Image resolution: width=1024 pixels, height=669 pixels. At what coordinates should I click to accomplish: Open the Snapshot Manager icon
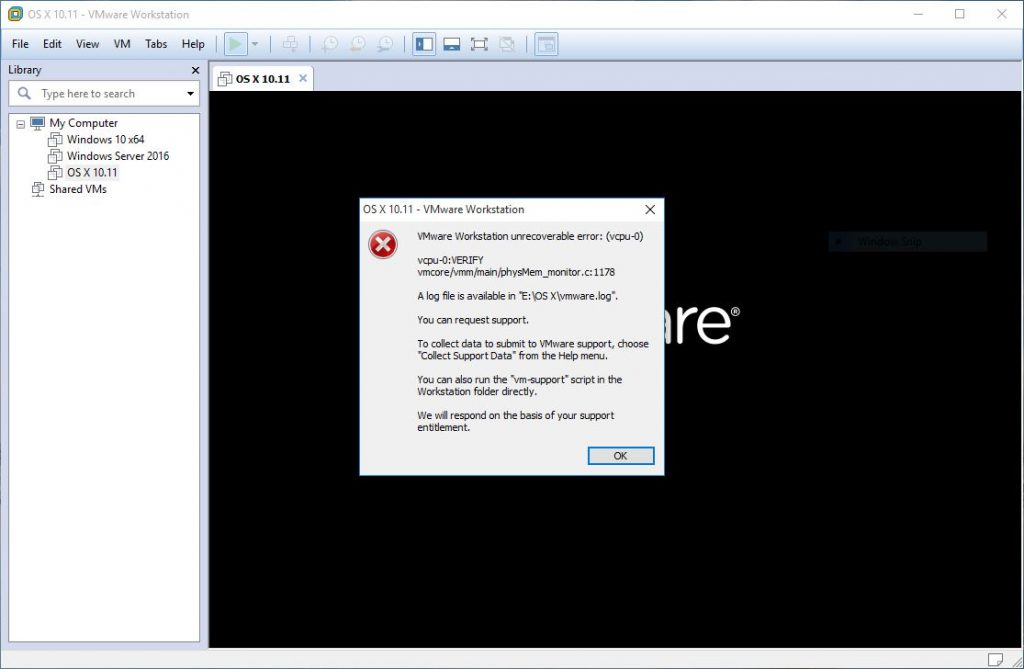click(x=386, y=44)
